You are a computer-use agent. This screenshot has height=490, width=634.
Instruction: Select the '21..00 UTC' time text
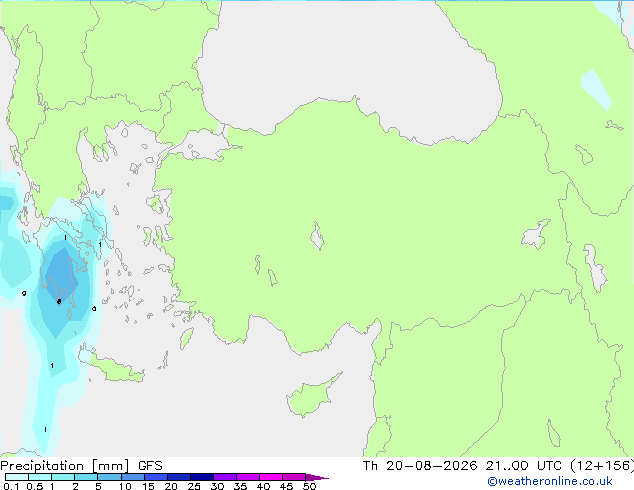point(524,466)
